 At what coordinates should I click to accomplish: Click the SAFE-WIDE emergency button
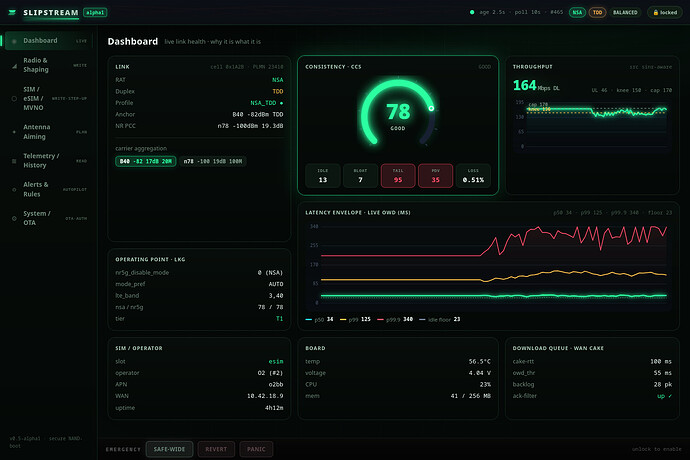pos(169,449)
